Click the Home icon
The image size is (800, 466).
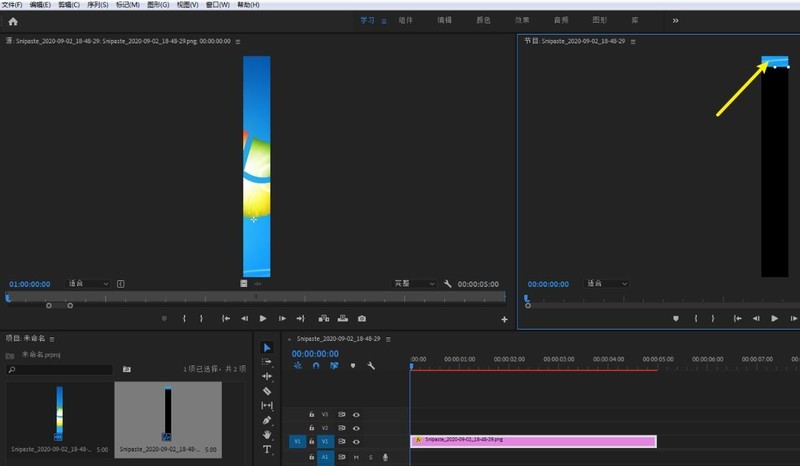13,21
